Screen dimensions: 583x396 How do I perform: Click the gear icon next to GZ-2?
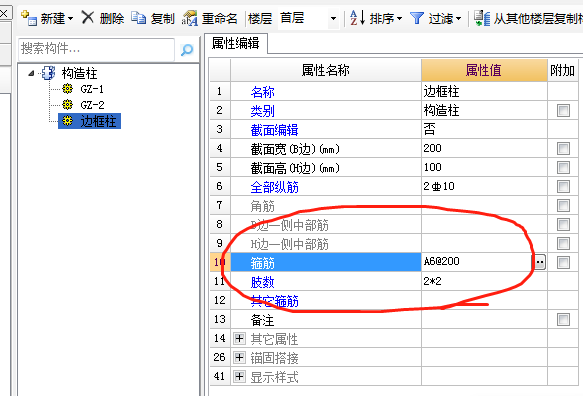pyautogui.click(x=67, y=104)
